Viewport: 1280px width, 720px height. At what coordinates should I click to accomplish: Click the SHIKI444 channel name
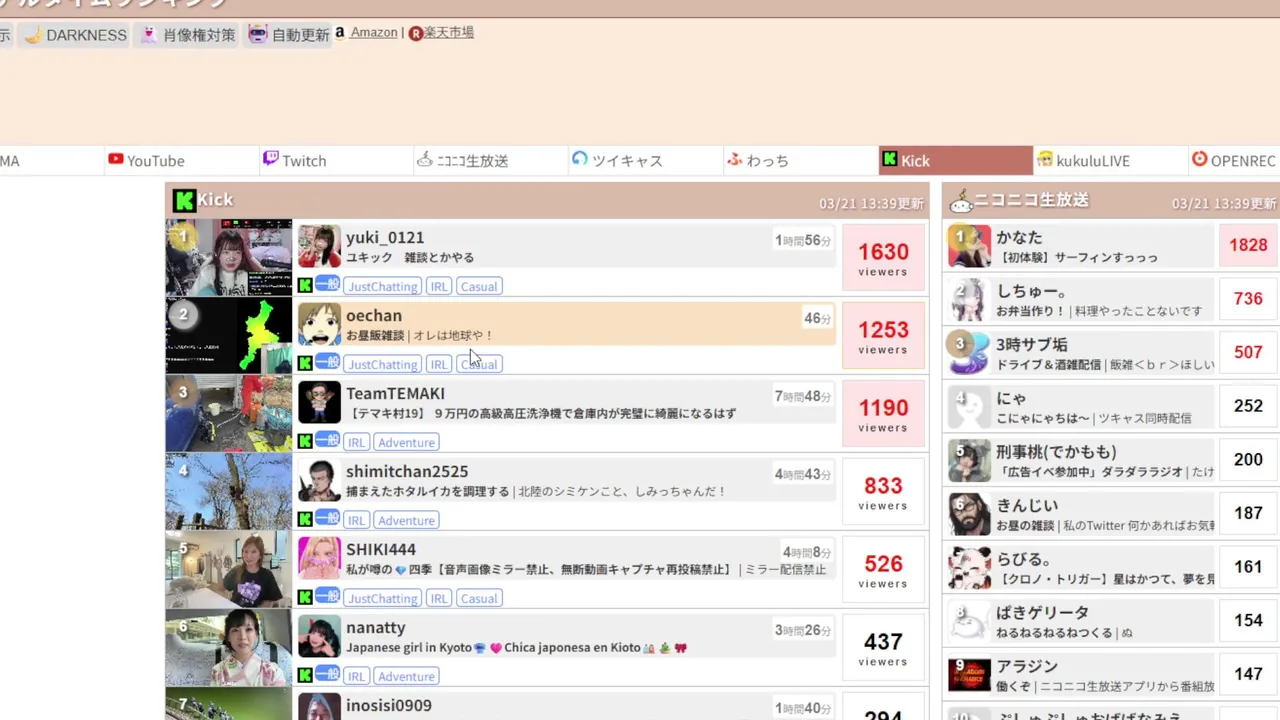[x=381, y=550]
